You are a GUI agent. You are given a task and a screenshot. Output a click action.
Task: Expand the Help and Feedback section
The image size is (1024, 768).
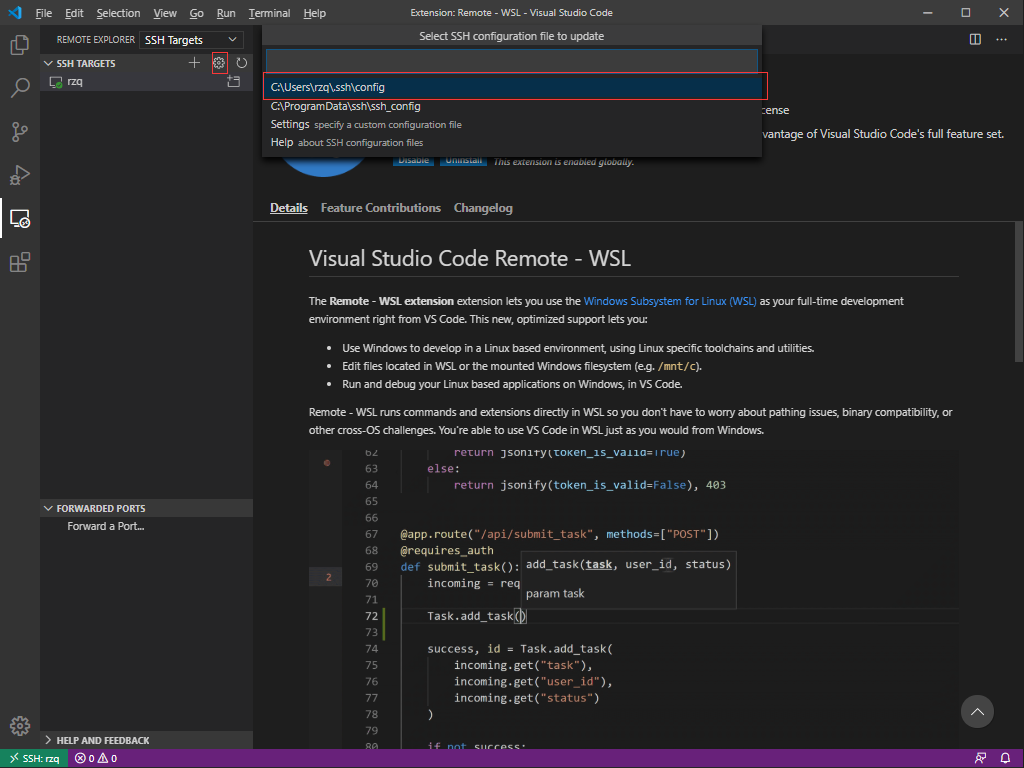(x=46, y=740)
